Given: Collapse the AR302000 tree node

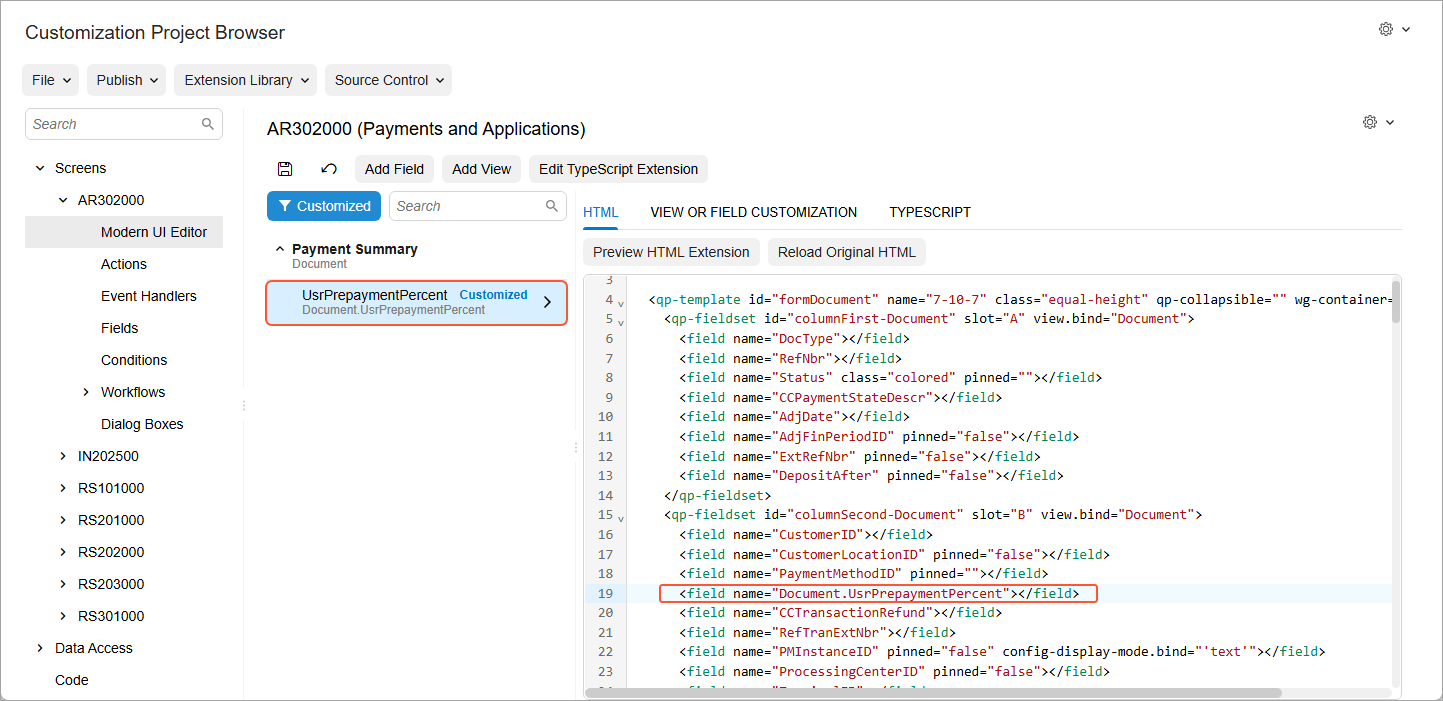Looking at the screenshot, I should [63, 200].
